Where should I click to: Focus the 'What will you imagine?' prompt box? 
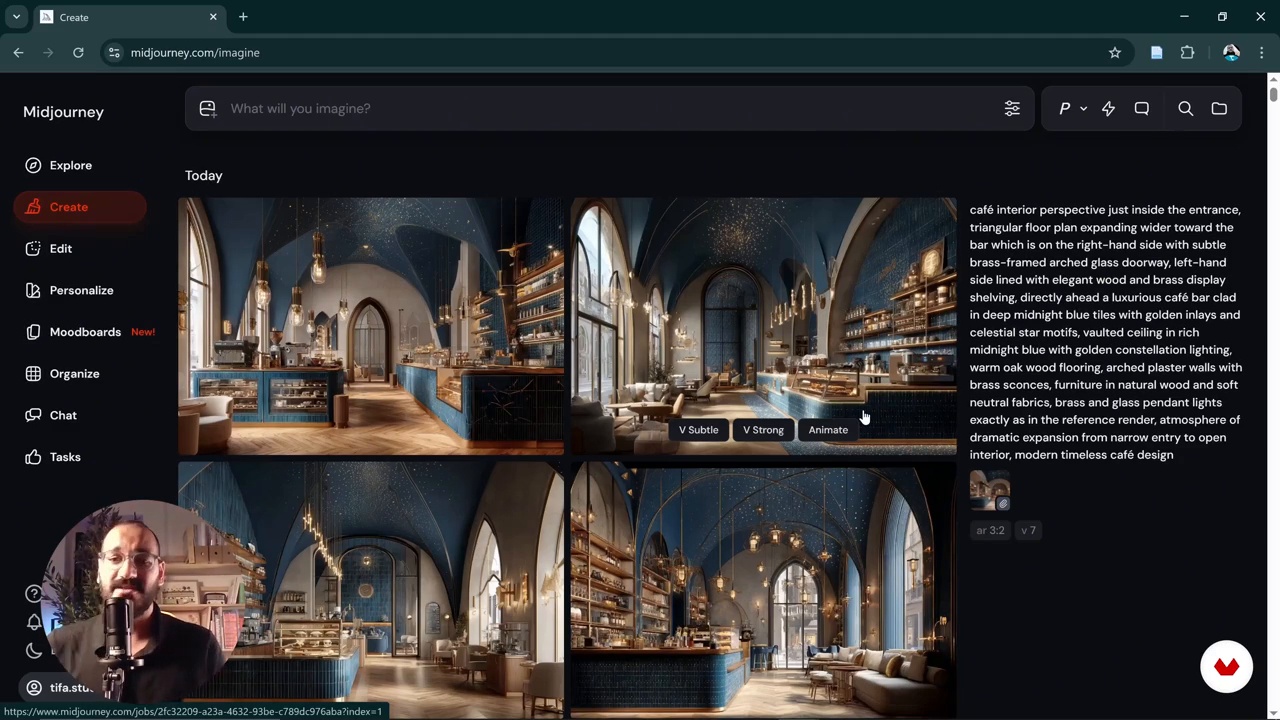pyautogui.click(x=610, y=108)
